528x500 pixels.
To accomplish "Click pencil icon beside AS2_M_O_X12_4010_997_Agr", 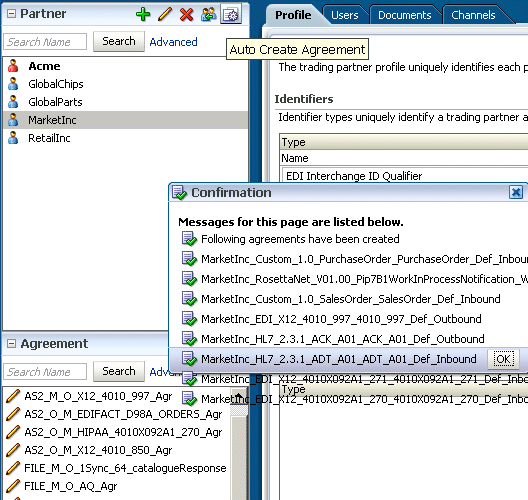I will 13,396.
